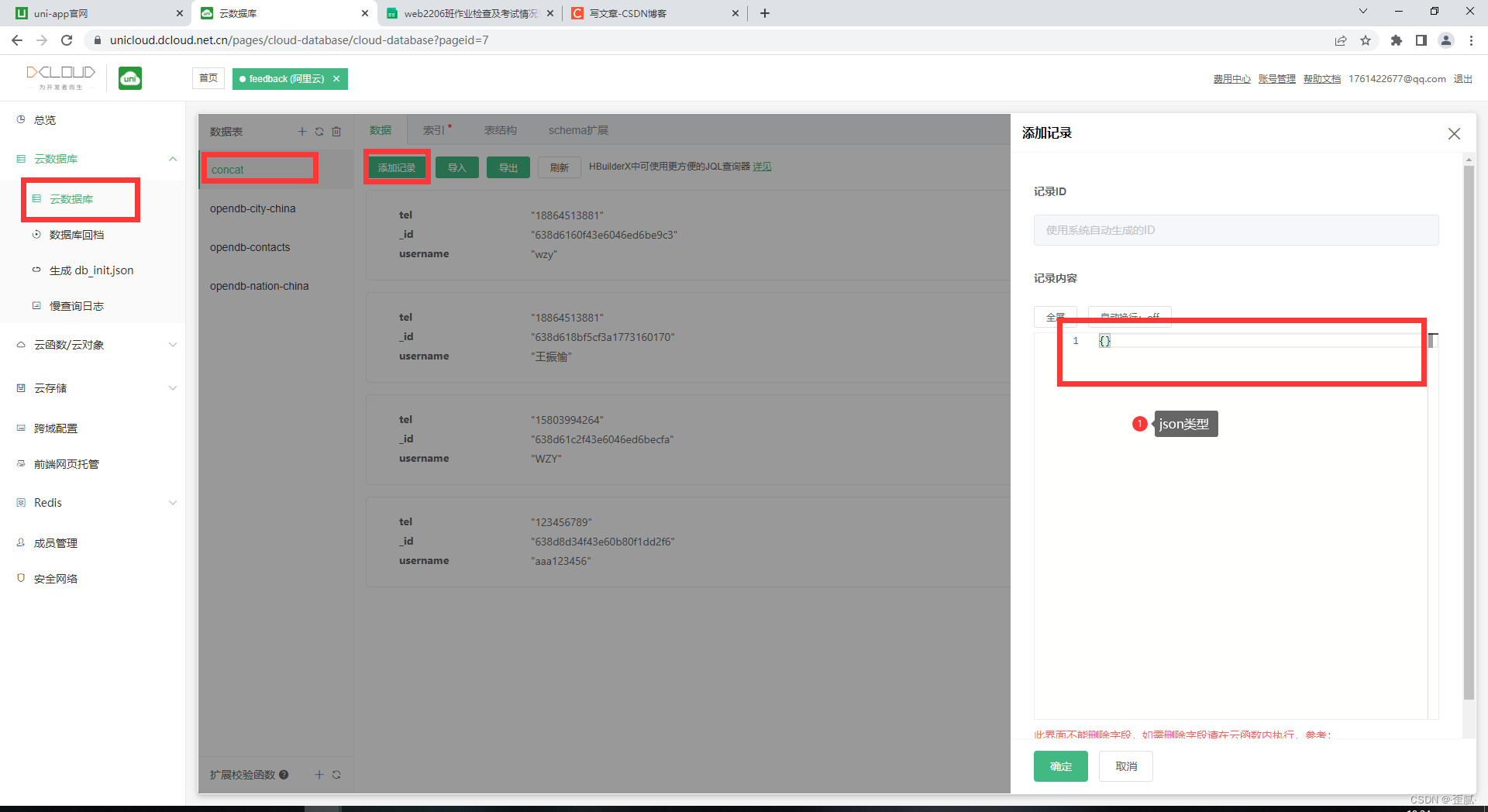
Task: Close the uni-app官网 browser tab
Action: pyautogui.click(x=179, y=13)
